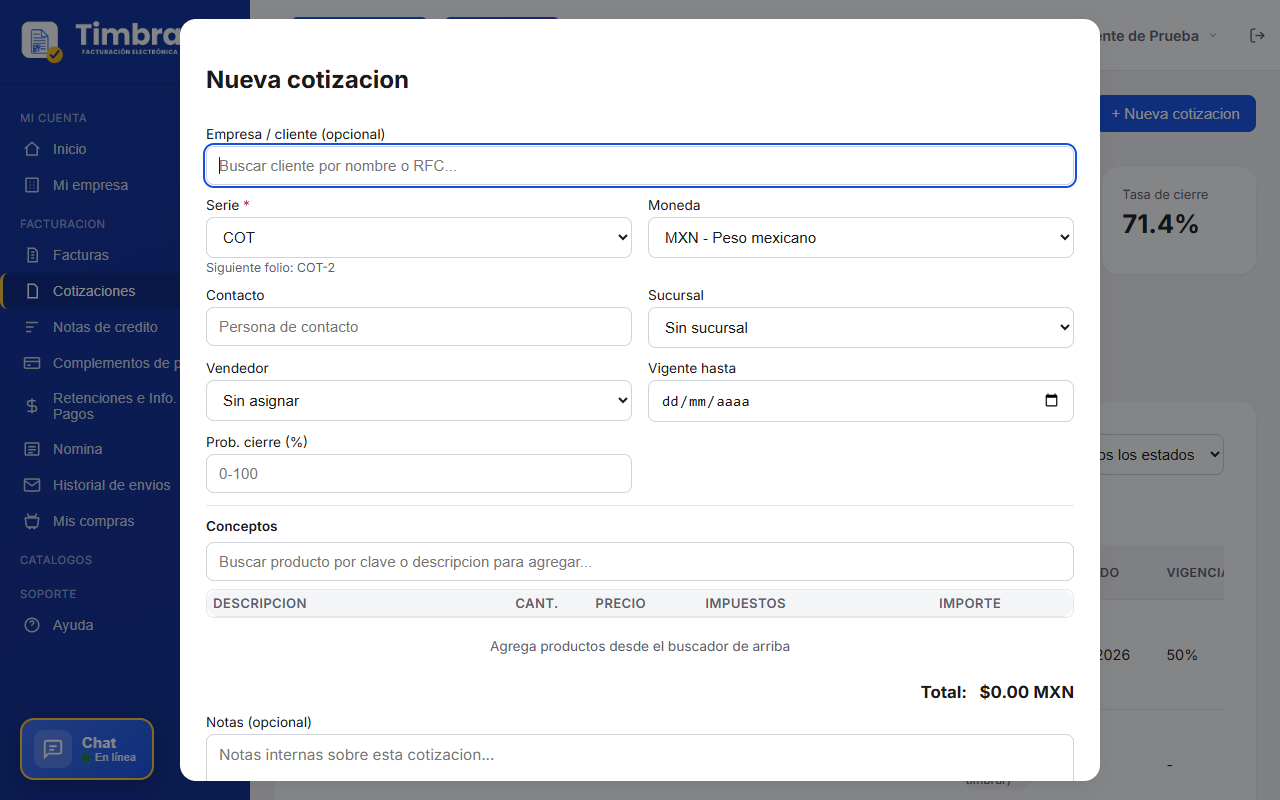Click the envelope icon for Historial de envios
The height and width of the screenshot is (800, 1280).
click(32, 485)
